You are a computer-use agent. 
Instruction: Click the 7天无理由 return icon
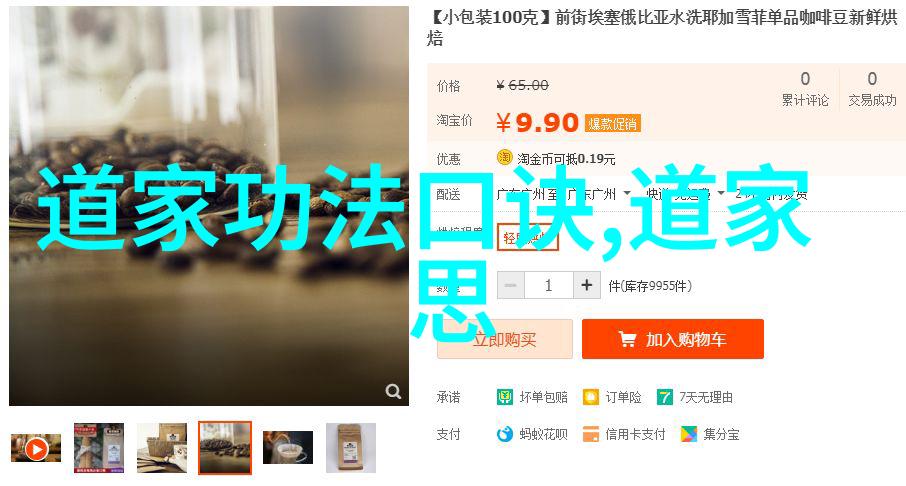click(664, 397)
